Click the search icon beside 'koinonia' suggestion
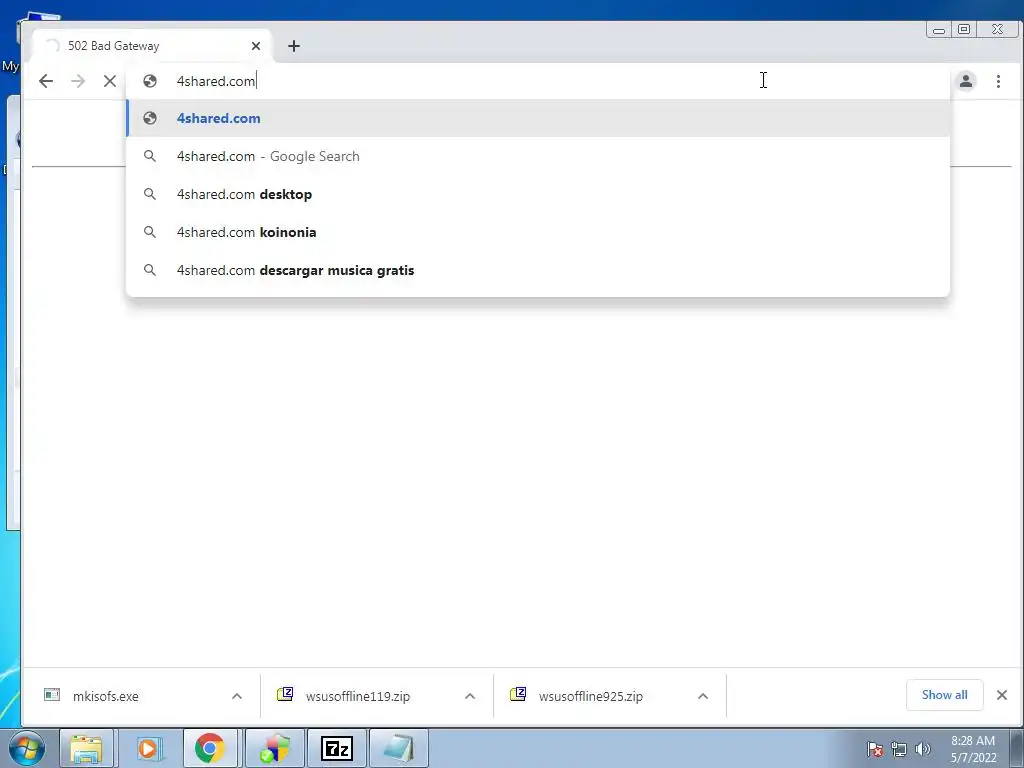Image resolution: width=1024 pixels, height=768 pixels. pyautogui.click(x=150, y=232)
